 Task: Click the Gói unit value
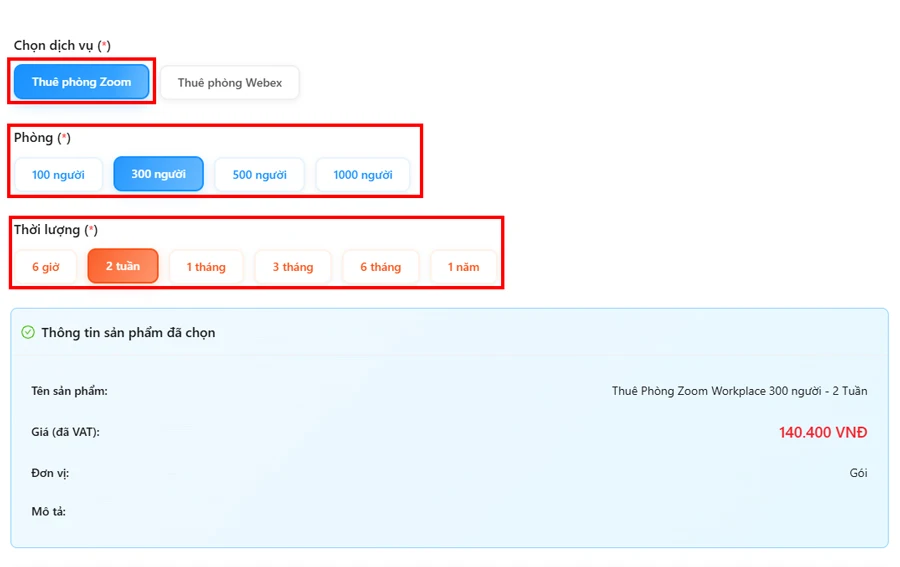tap(858, 473)
